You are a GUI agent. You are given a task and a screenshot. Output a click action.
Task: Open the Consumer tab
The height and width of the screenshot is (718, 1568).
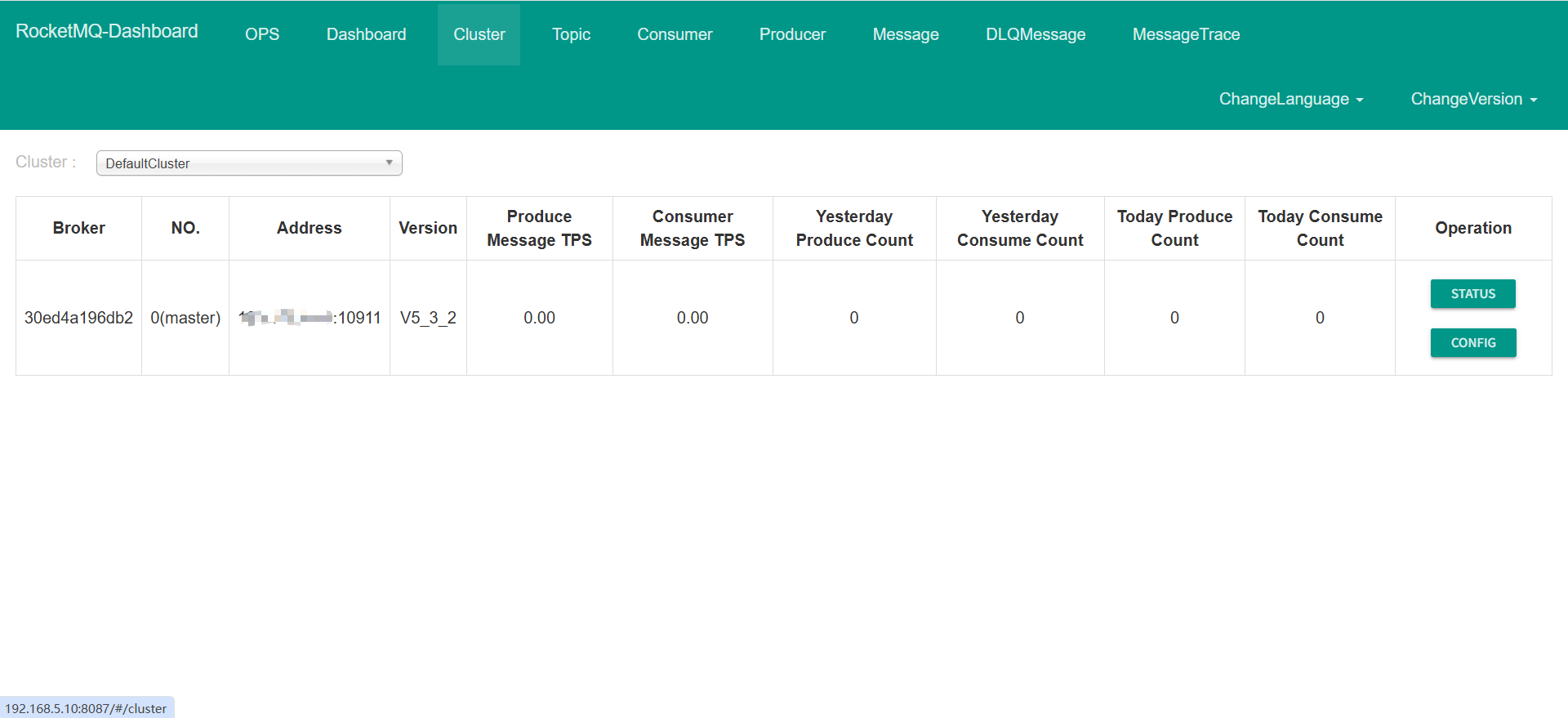pyautogui.click(x=675, y=34)
